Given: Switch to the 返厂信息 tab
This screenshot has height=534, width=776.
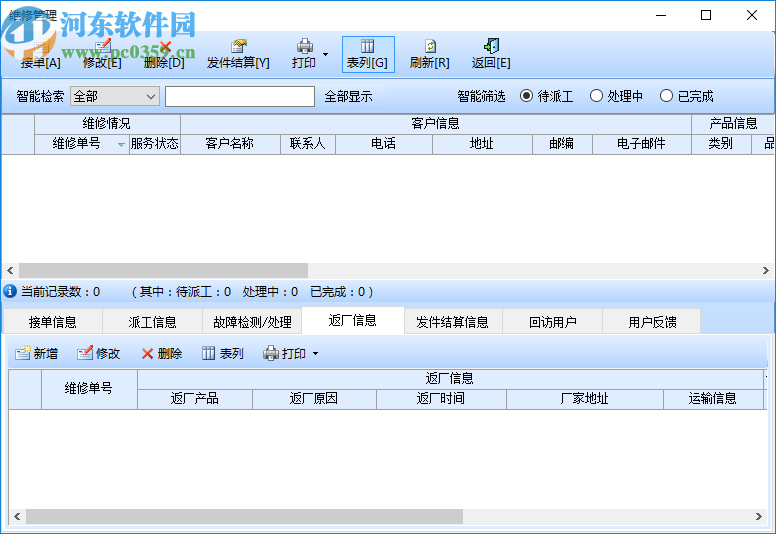Looking at the screenshot, I should coord(353,321).
